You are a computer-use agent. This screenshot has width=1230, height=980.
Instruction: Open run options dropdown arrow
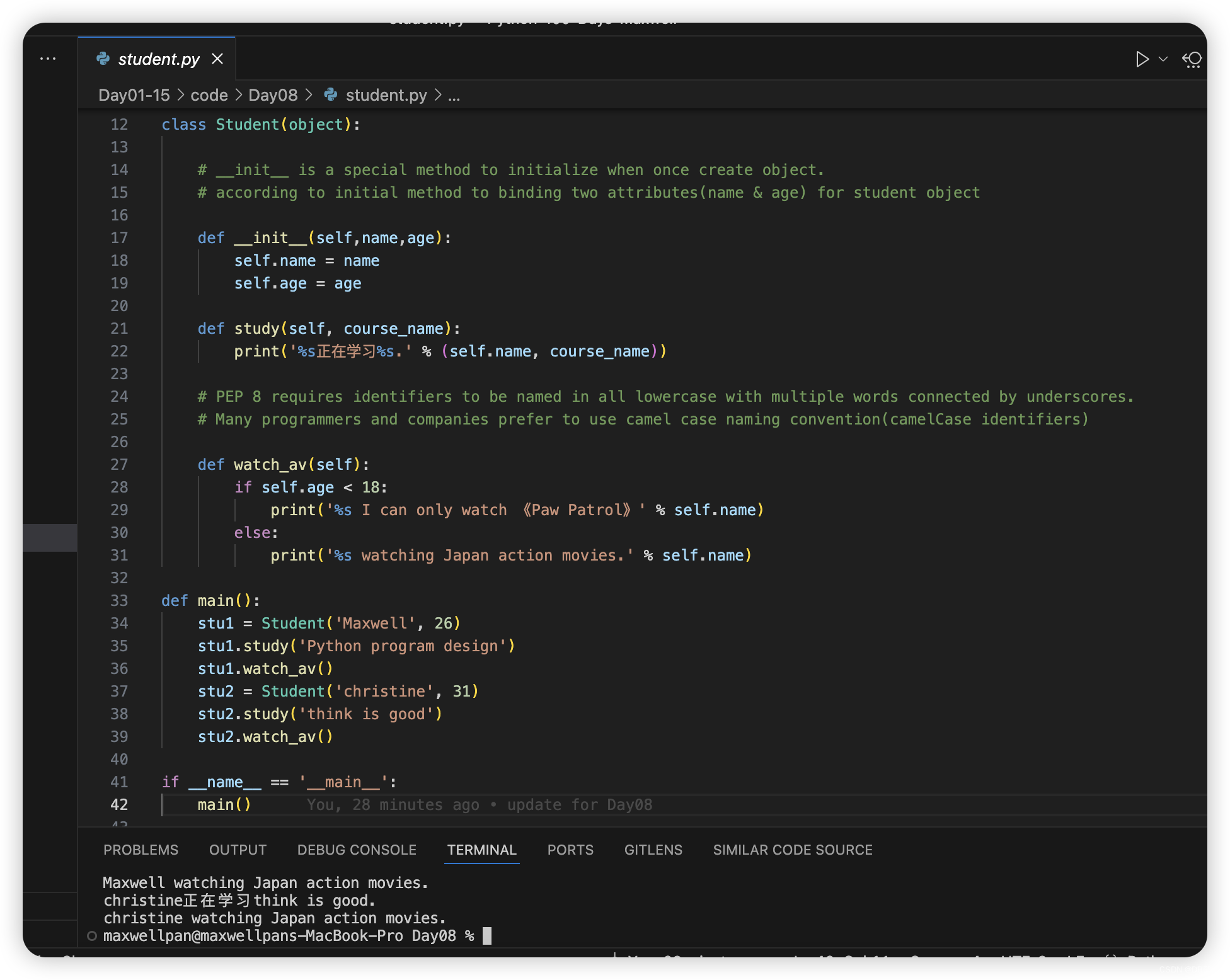coord(1163,59)
